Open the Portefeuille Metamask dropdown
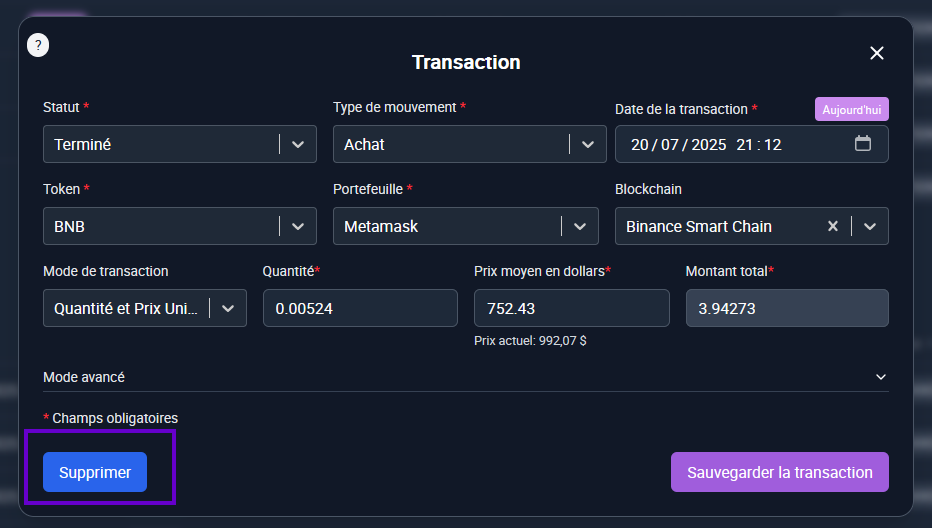Image resolution: width=932 pixels, height=528 pixels. [x=579, y=226]
